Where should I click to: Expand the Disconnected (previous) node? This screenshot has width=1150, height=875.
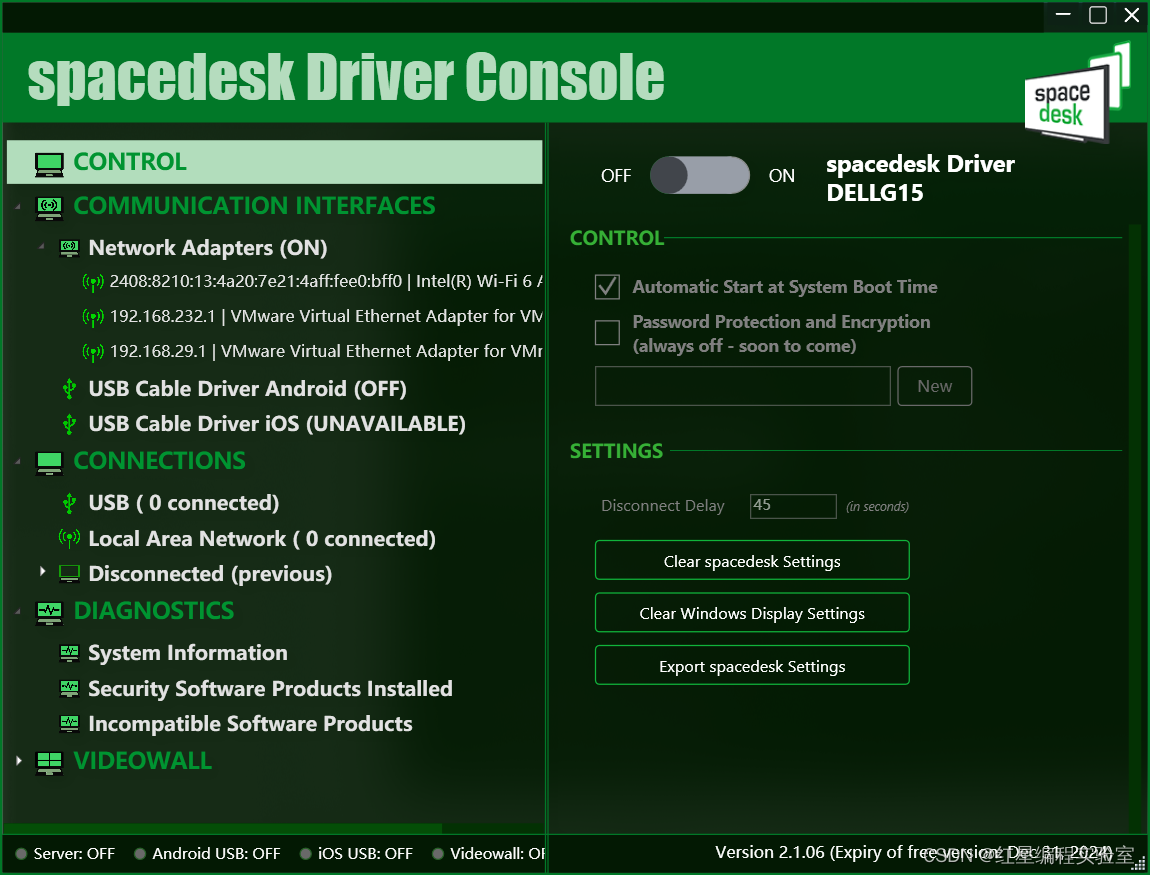coord(43,571)
